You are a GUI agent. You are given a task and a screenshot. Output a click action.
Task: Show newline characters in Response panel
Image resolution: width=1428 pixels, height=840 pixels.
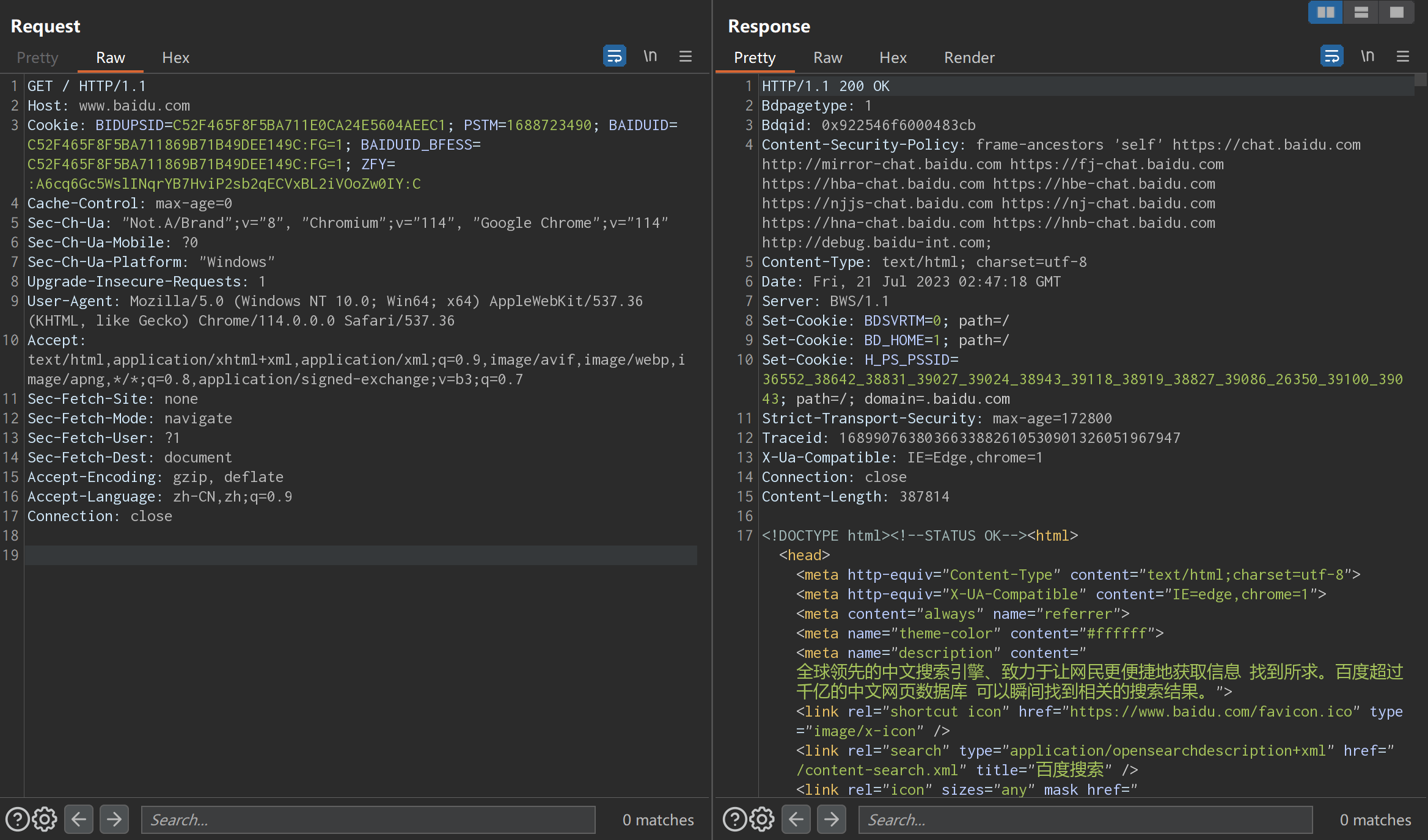pyautogui.click(x=1368, y=56)
